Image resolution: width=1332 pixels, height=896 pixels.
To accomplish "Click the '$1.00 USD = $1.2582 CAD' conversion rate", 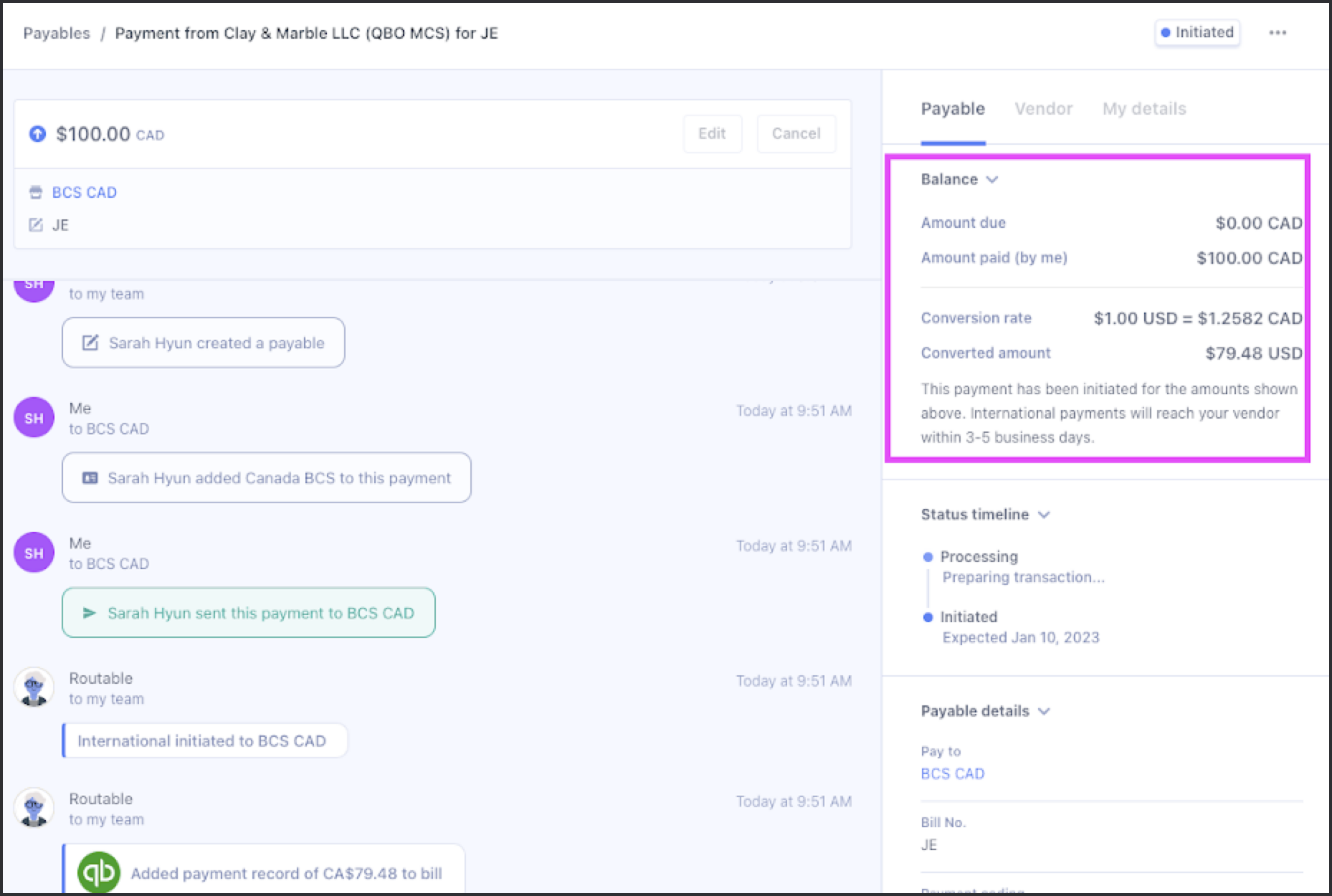I will [1198, 318].
